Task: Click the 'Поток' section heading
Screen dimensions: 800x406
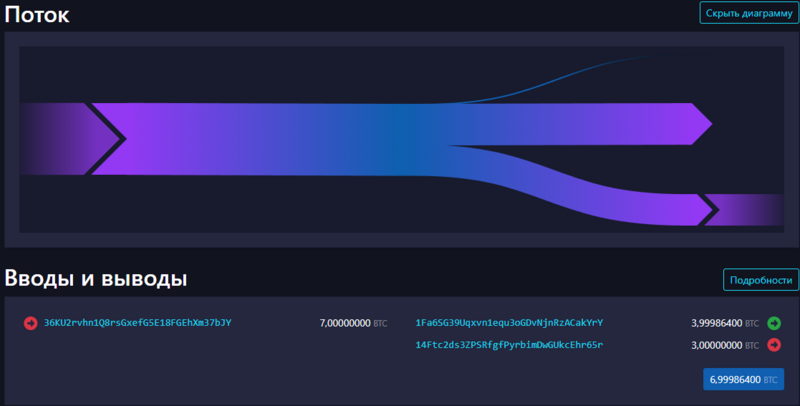Action: pyautogui.click(x=37, y=14)
